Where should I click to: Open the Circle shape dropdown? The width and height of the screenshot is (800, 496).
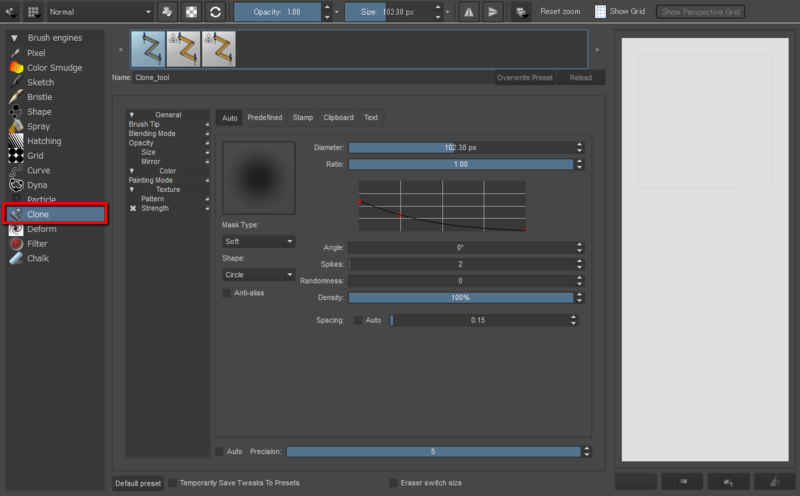click(259, 275)
